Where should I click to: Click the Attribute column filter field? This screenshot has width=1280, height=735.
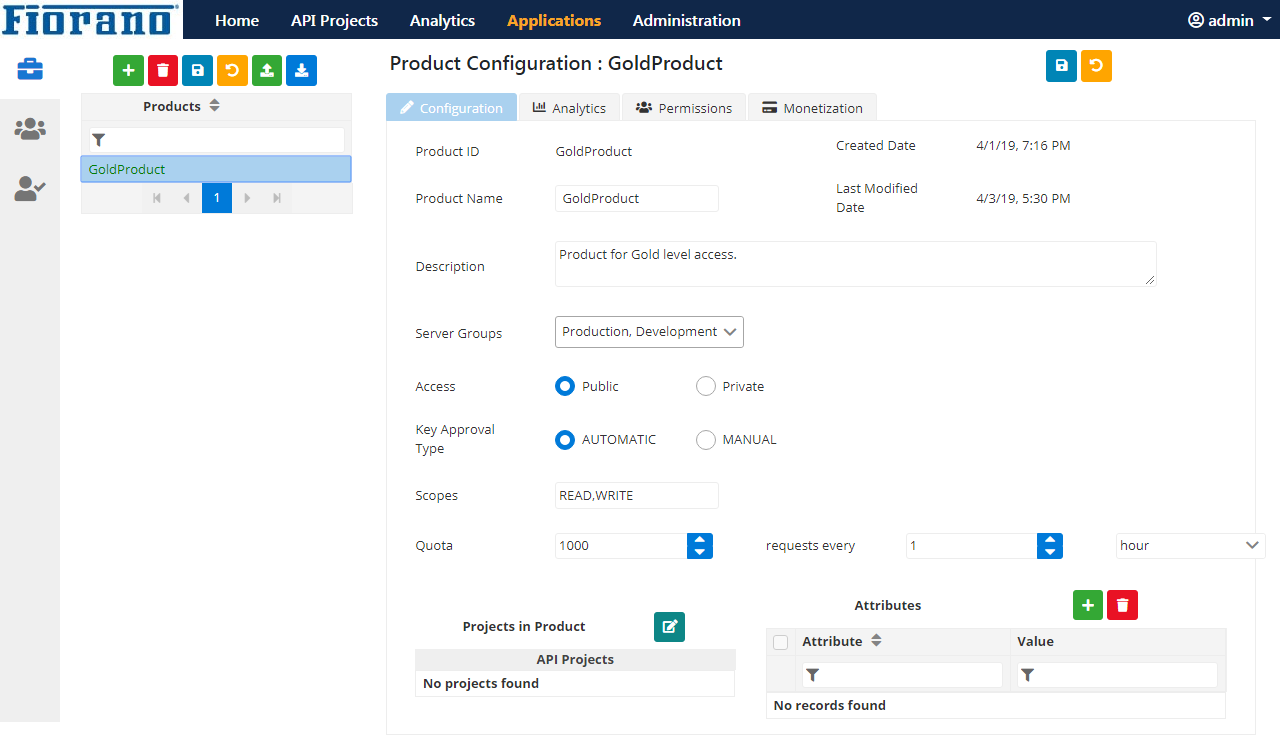coord(902,675)
